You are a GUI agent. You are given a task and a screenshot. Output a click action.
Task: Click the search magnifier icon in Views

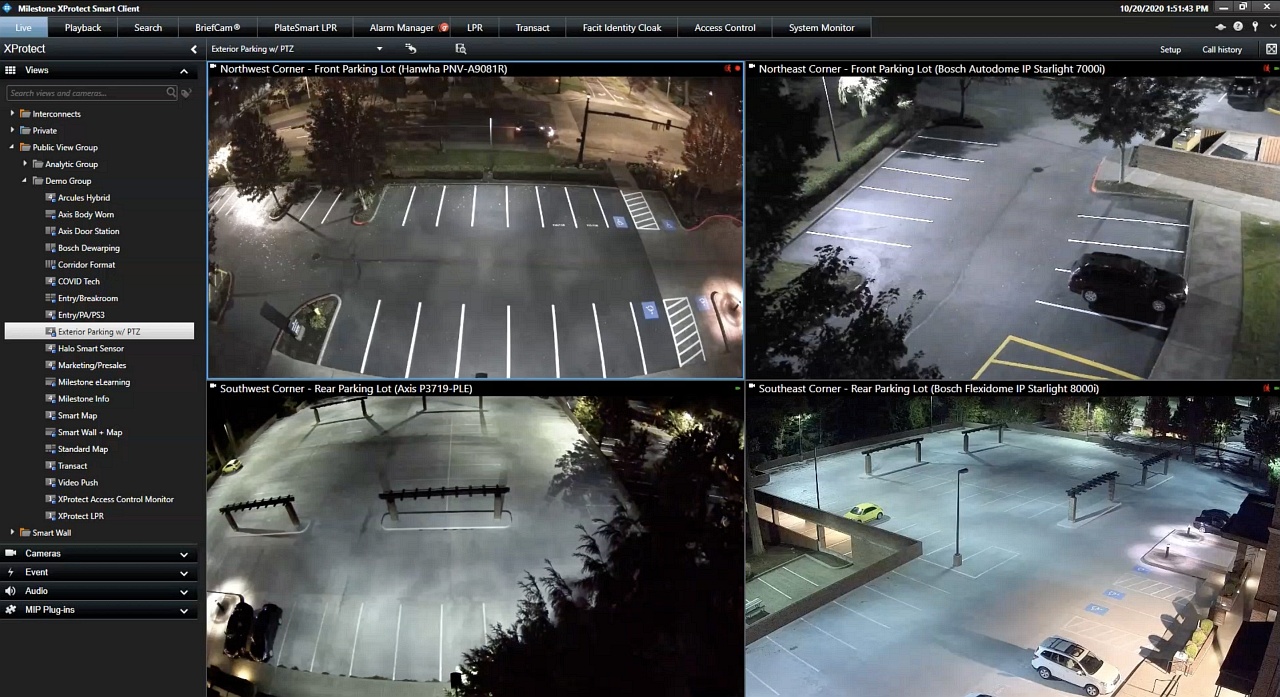tap(171, 92)
